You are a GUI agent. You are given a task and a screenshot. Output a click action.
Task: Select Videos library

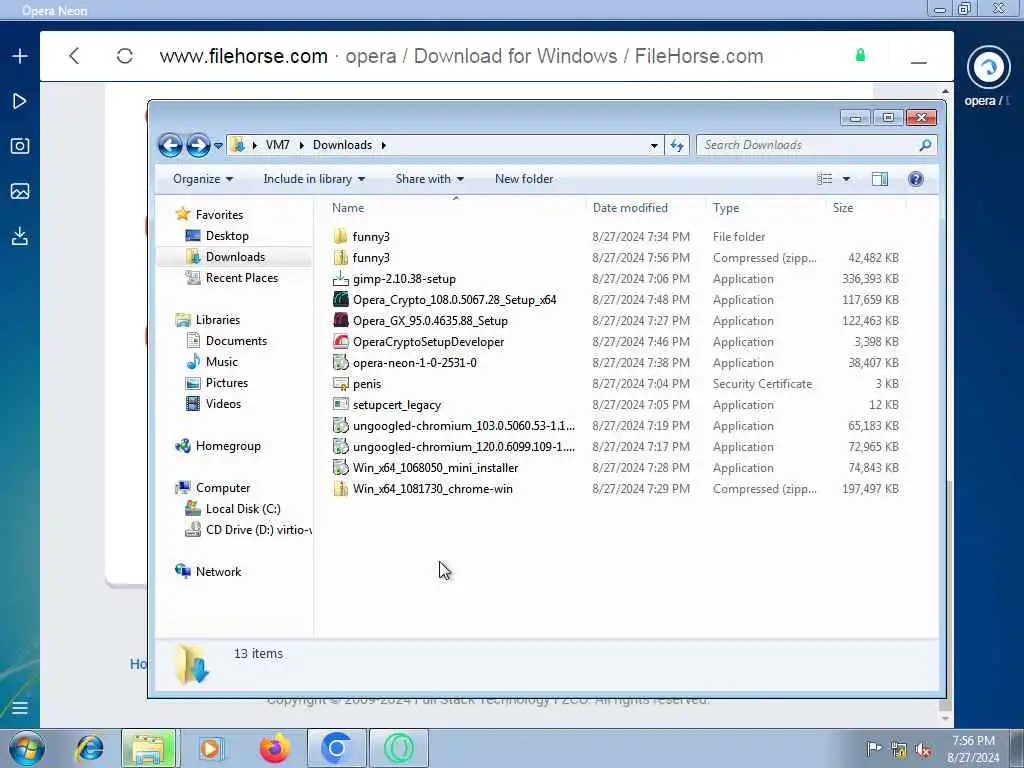223,404
